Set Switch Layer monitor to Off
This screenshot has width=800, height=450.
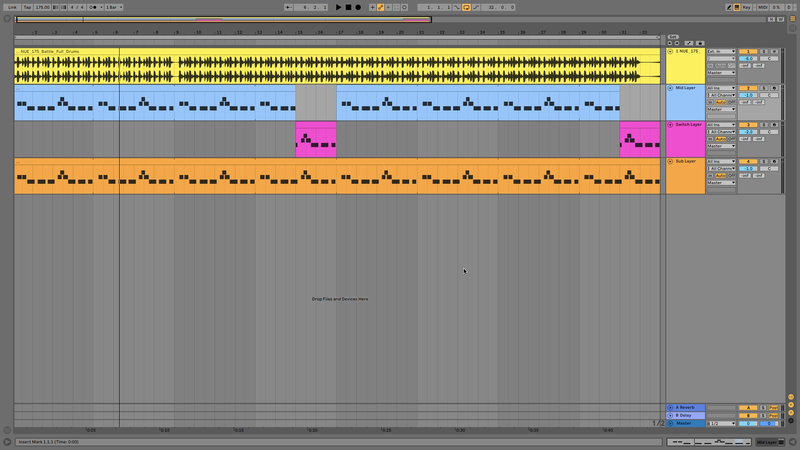[x=732, y=139]
